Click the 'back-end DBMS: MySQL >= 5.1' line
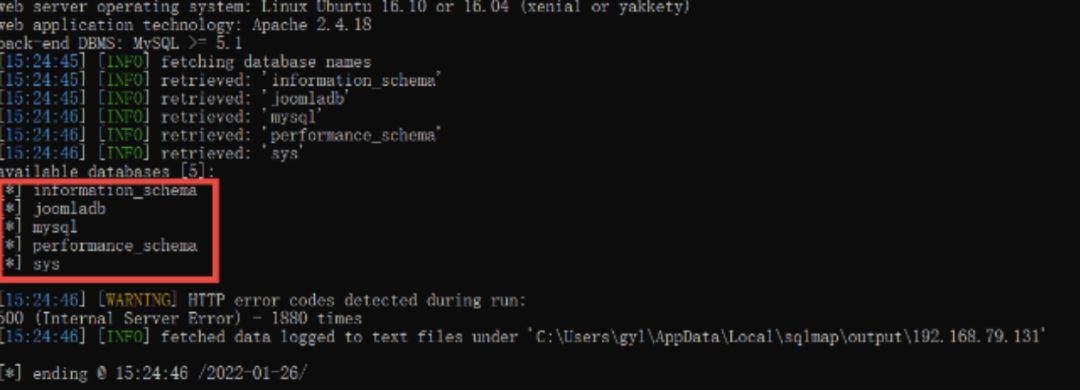 121,44
